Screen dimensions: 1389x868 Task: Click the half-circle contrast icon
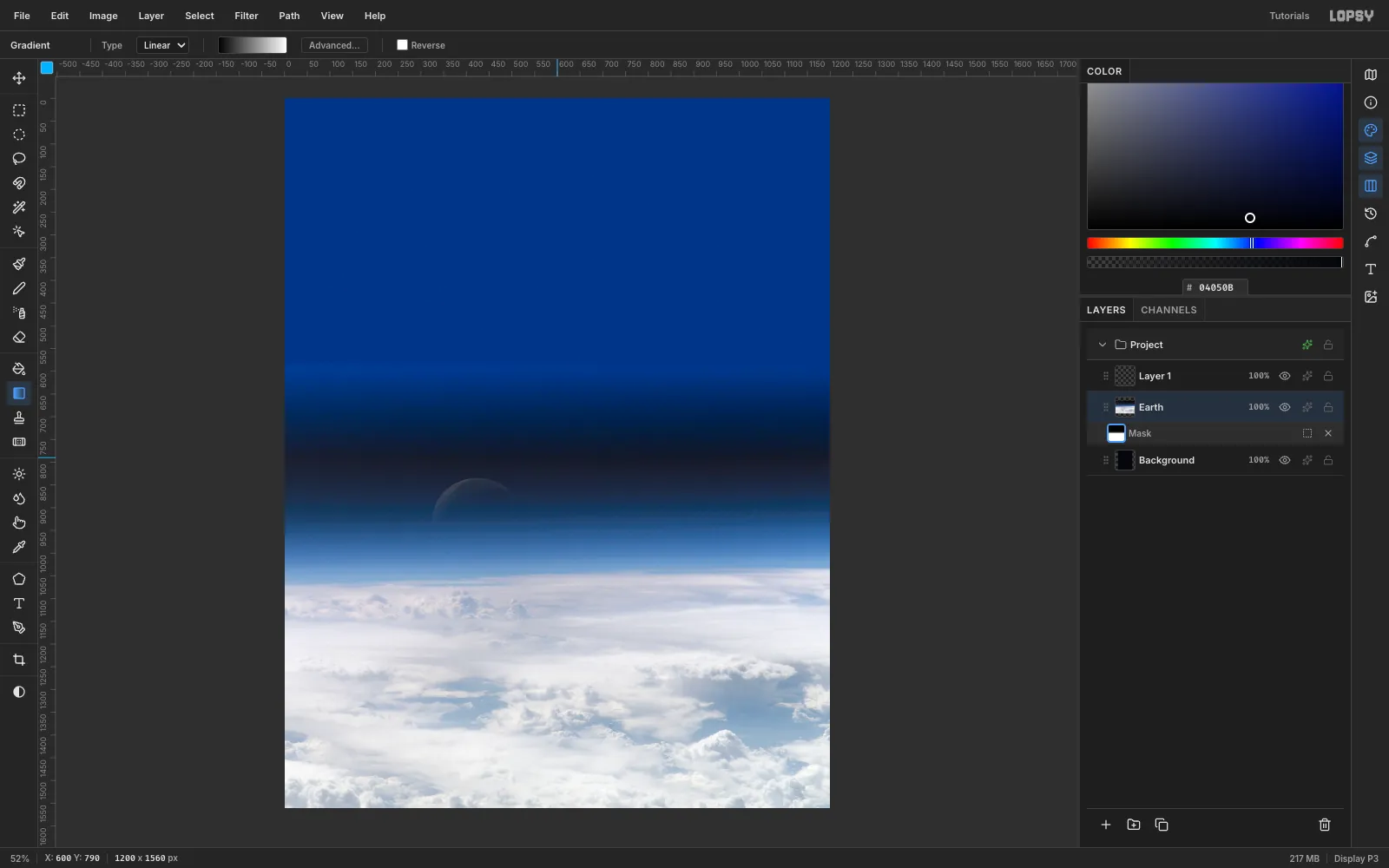tap(19, 692)
